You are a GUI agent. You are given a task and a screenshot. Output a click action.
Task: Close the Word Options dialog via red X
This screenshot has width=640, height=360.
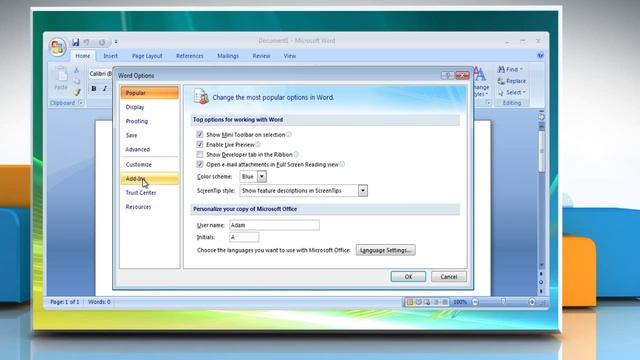pos(462,76)
